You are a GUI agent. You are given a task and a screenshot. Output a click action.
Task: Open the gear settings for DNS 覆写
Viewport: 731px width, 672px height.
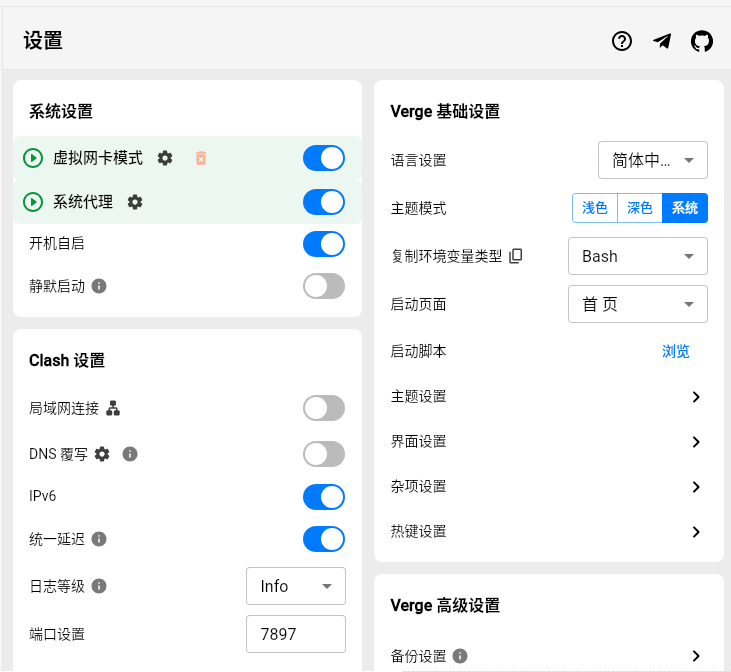[x=102, y=454]
